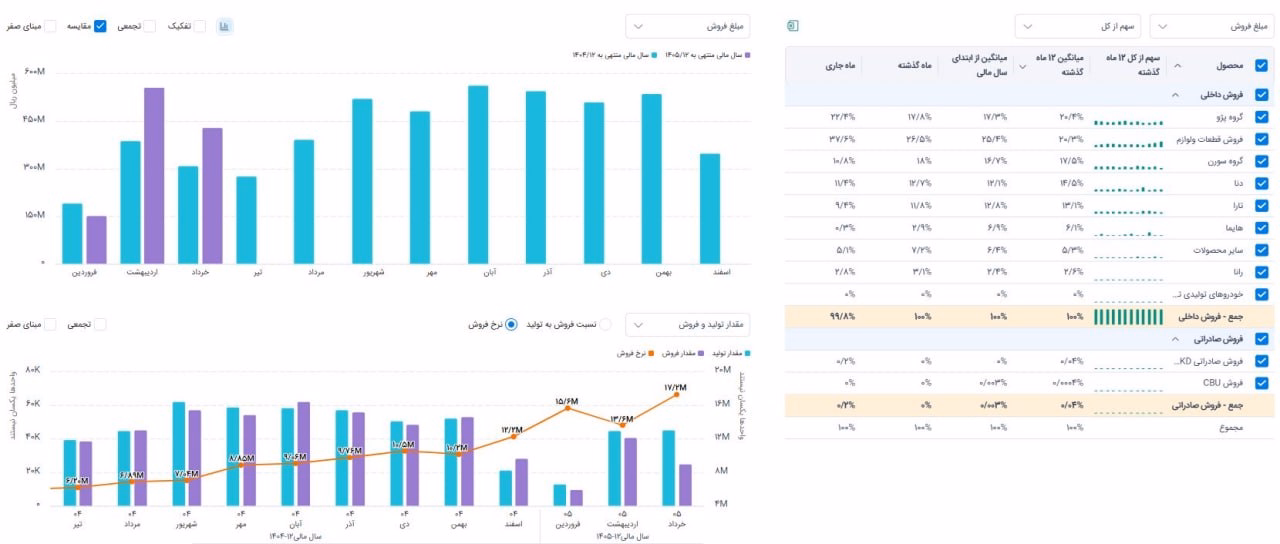Click the bar chart type icon
The width and height of the screenshot is (1280, 544).
pyautogui.click(x=225, y=26)
